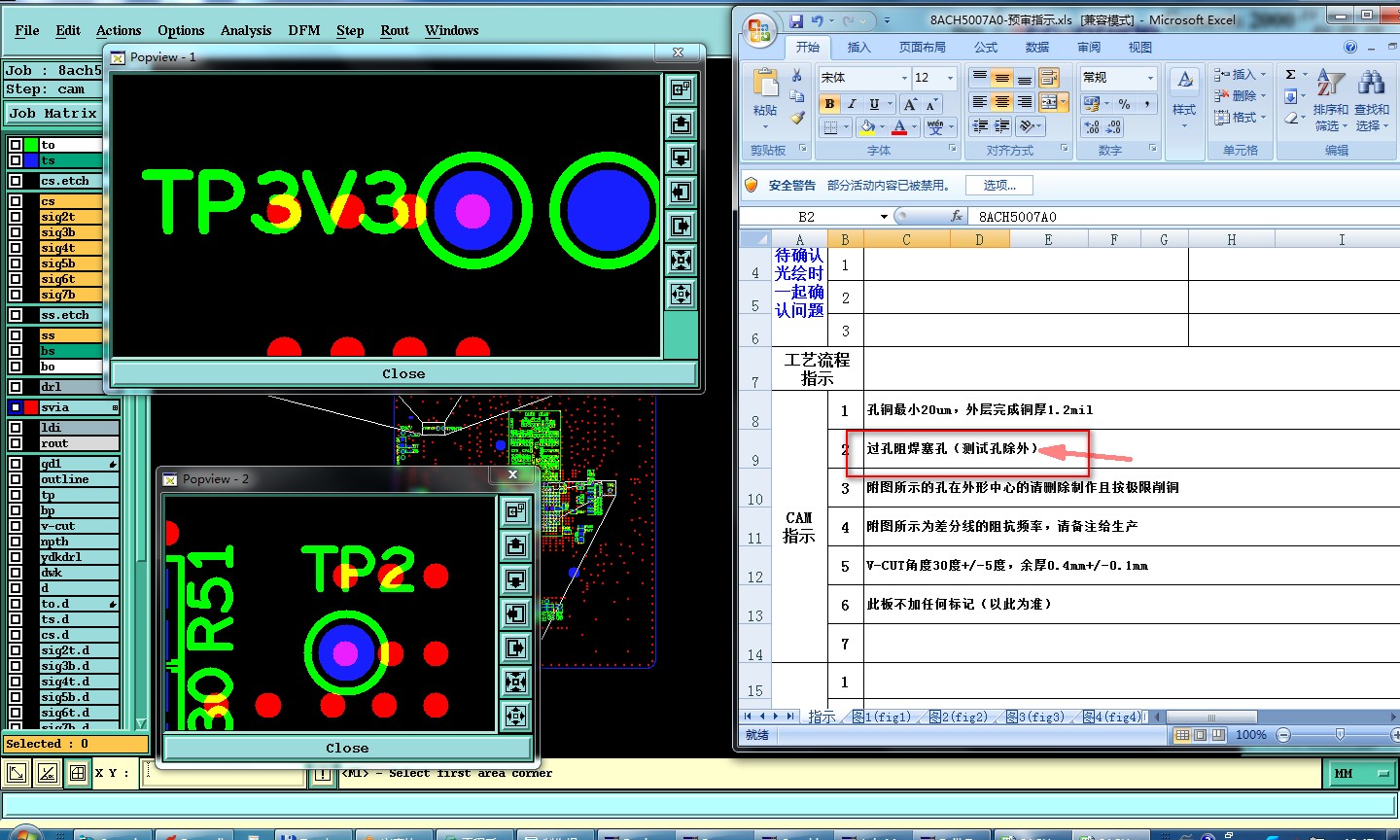Toggle the checkbox for layer v-cut
This screenshot has width=1400, height=840.
[16, 526]
